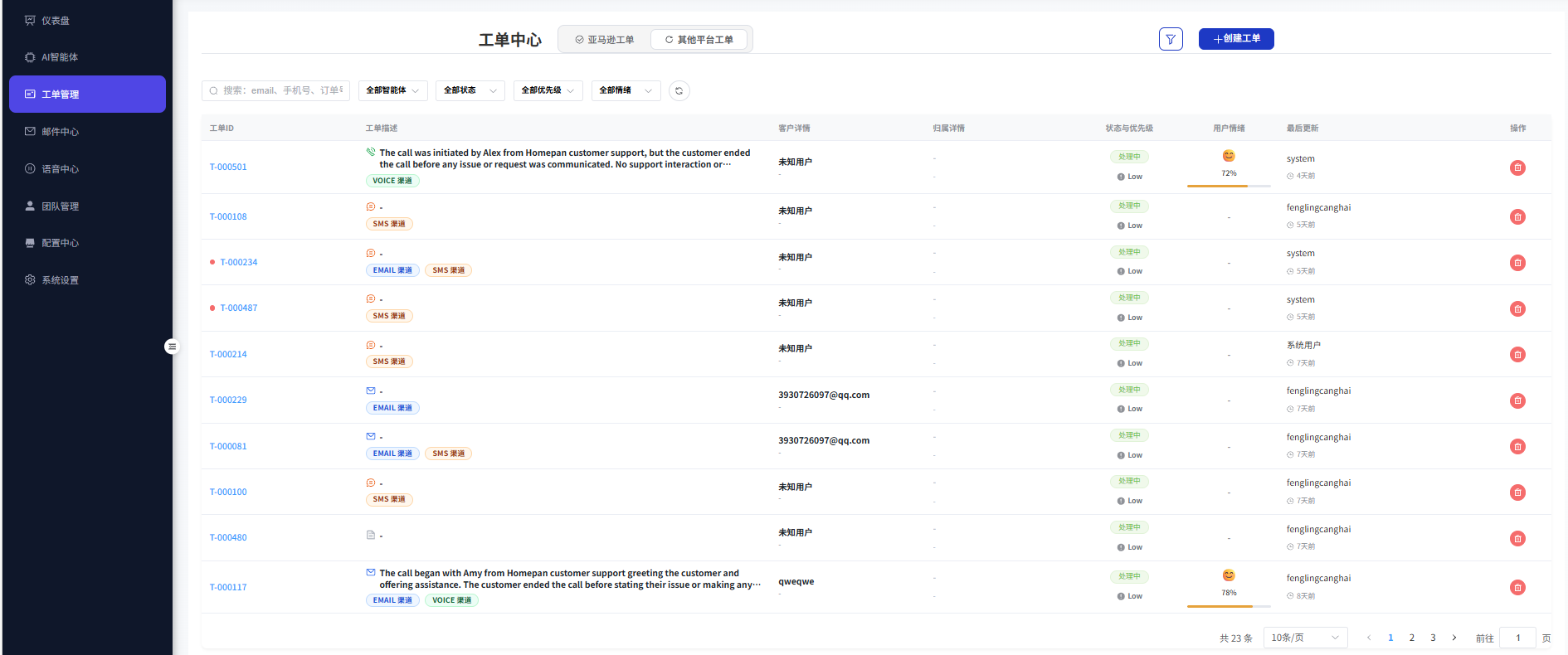The width and height of the screenshot is (1568, 655).
Task: Open ticket link T-000234
Action: [239, 263]
